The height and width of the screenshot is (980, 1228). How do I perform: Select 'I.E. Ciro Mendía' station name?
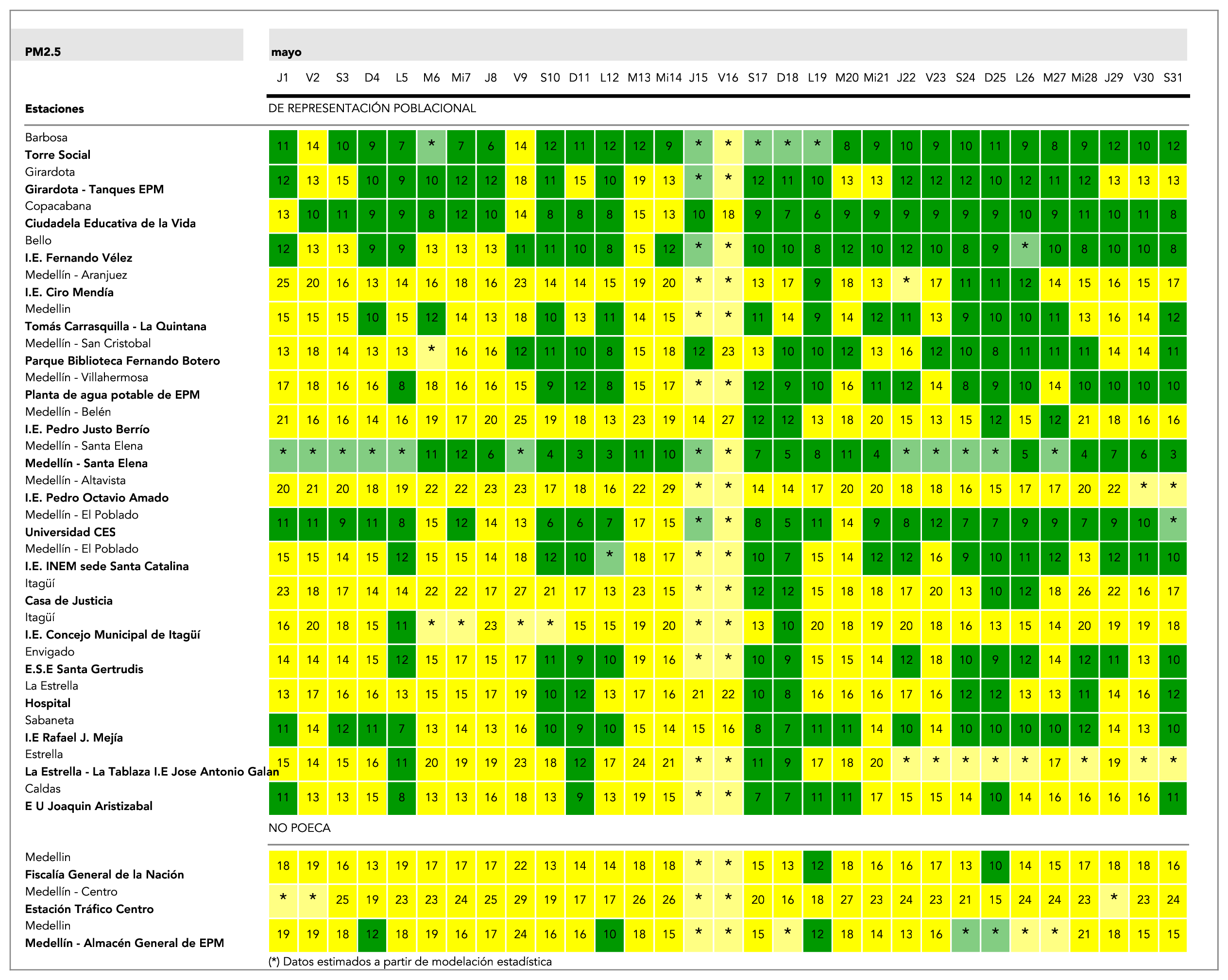69,293
